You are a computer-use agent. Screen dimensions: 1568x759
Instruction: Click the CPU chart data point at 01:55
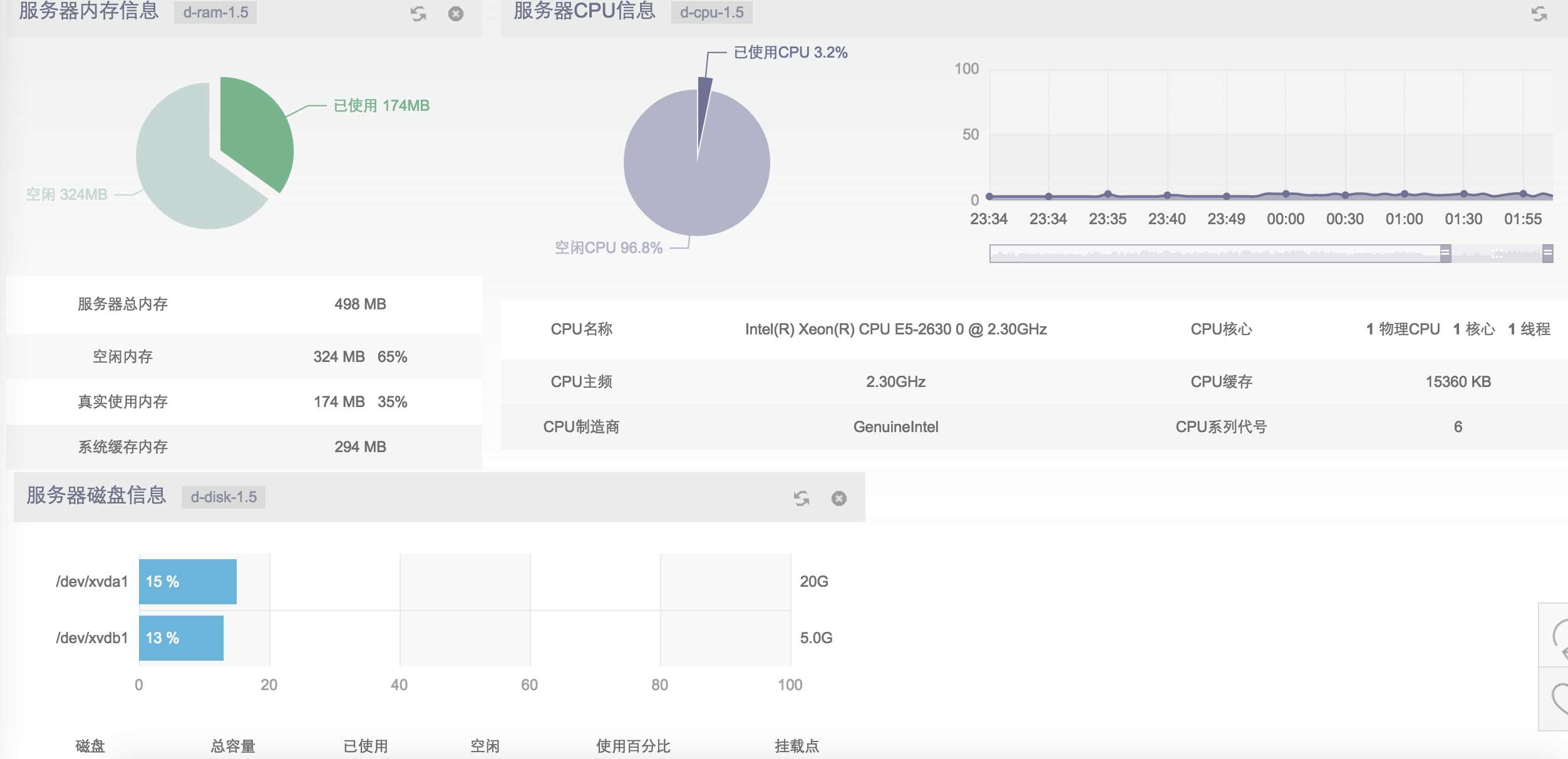(1523, 194)
